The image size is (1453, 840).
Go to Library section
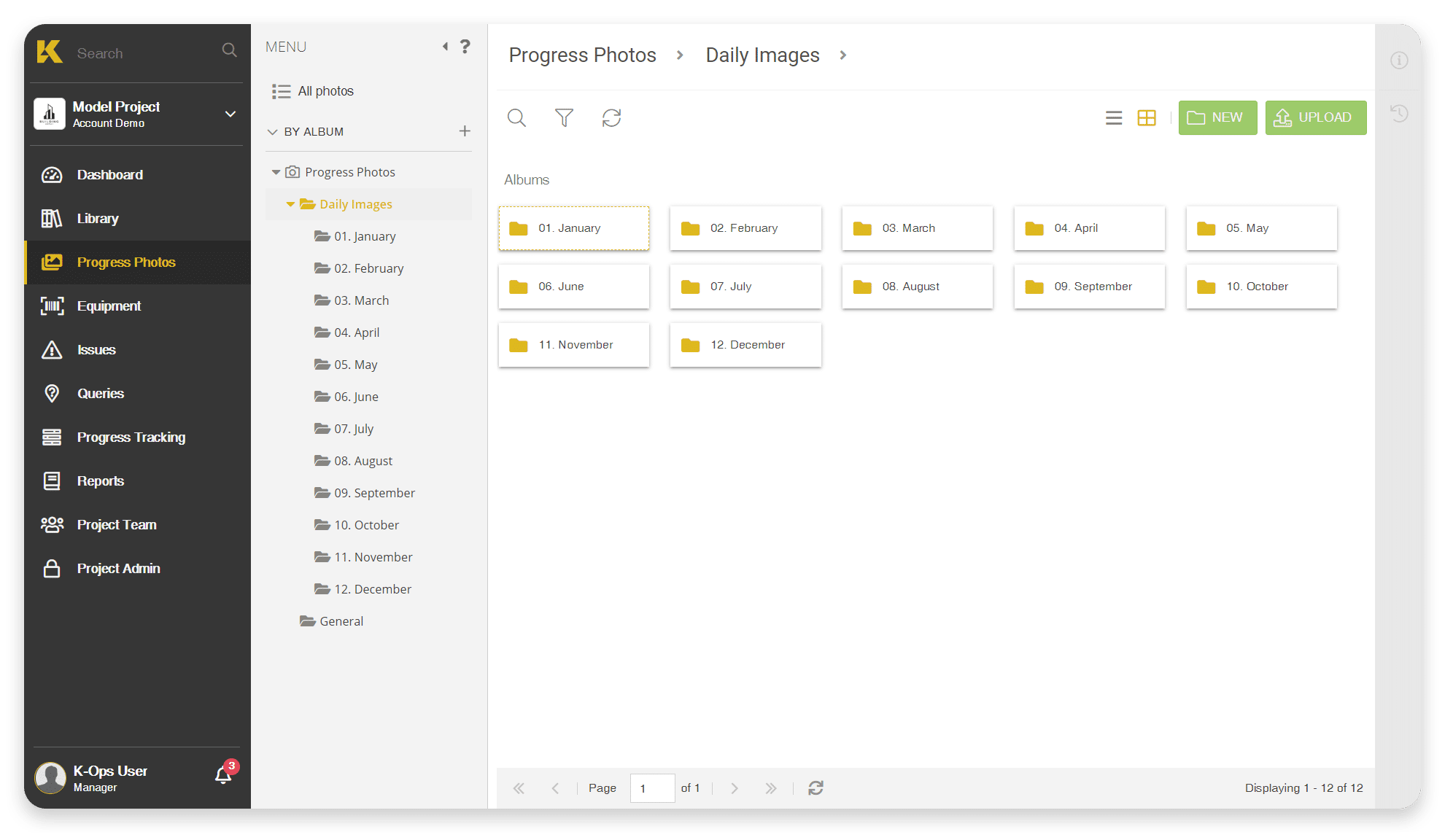tap(137, 219)
